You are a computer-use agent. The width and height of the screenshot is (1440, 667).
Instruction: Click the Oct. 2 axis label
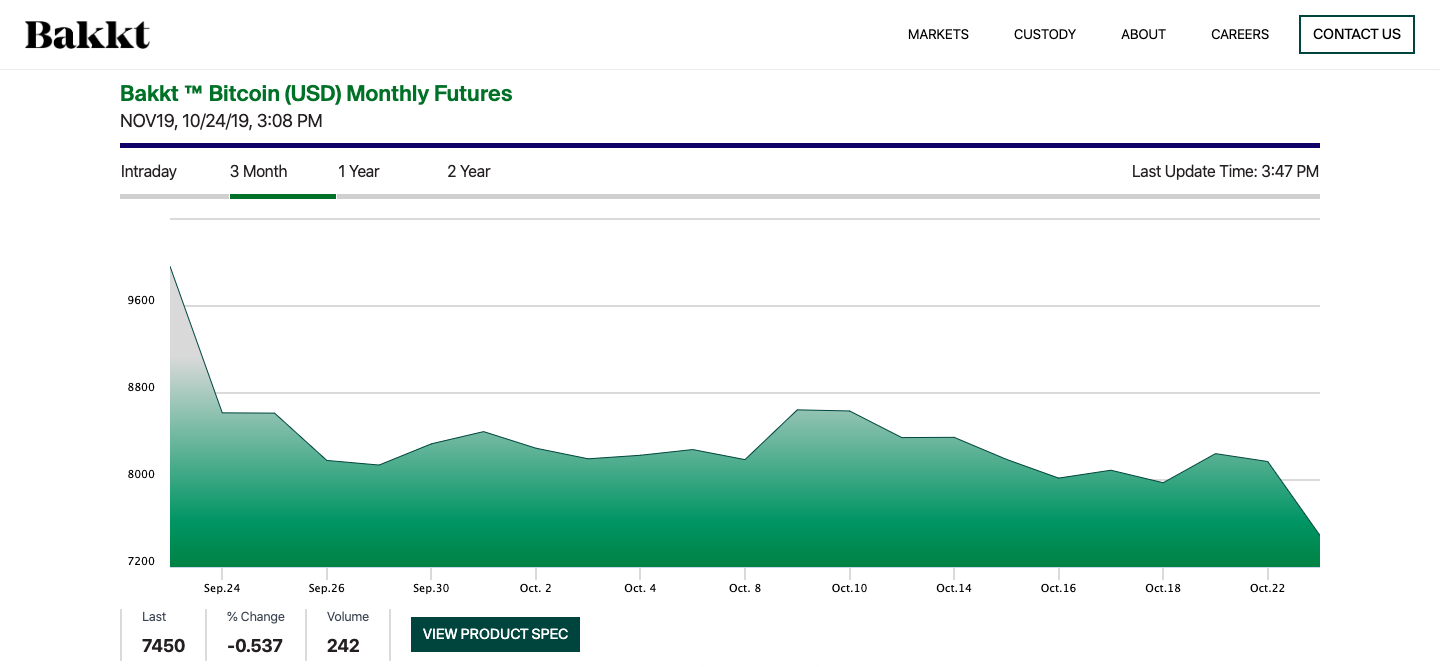536,588
